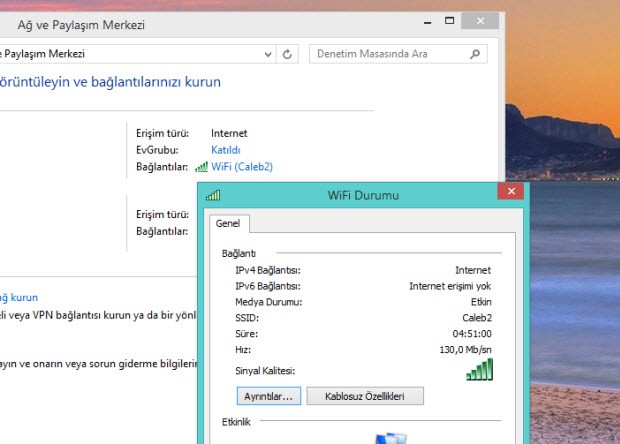
Task: Click the SSID value Caleb2
Action: pyautogui.click(x=477, y=318)
